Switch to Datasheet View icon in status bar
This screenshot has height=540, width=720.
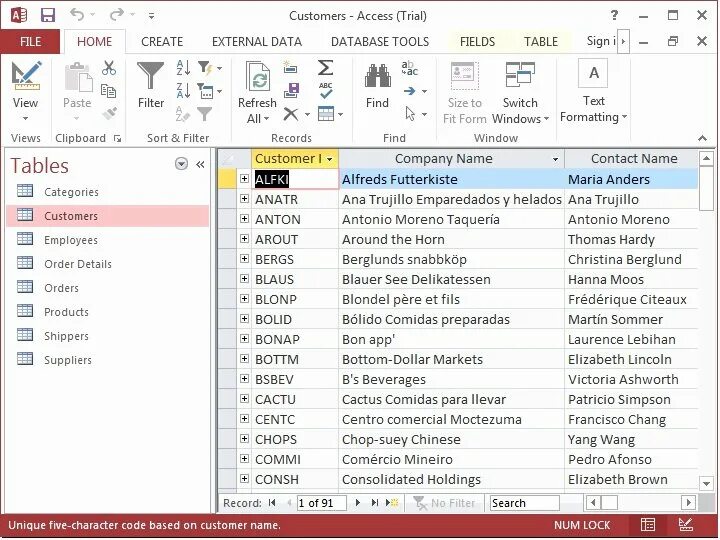click(x=648, y=524)
